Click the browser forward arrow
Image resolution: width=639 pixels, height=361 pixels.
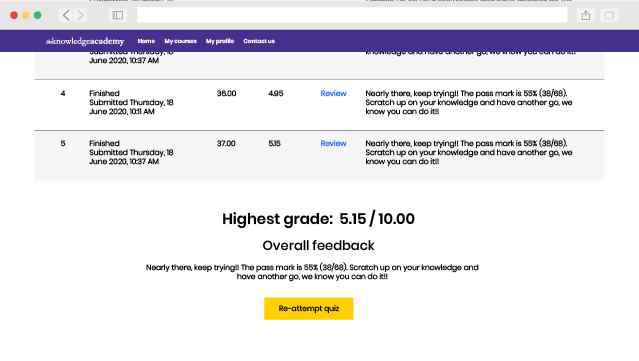tap(81, 15)
